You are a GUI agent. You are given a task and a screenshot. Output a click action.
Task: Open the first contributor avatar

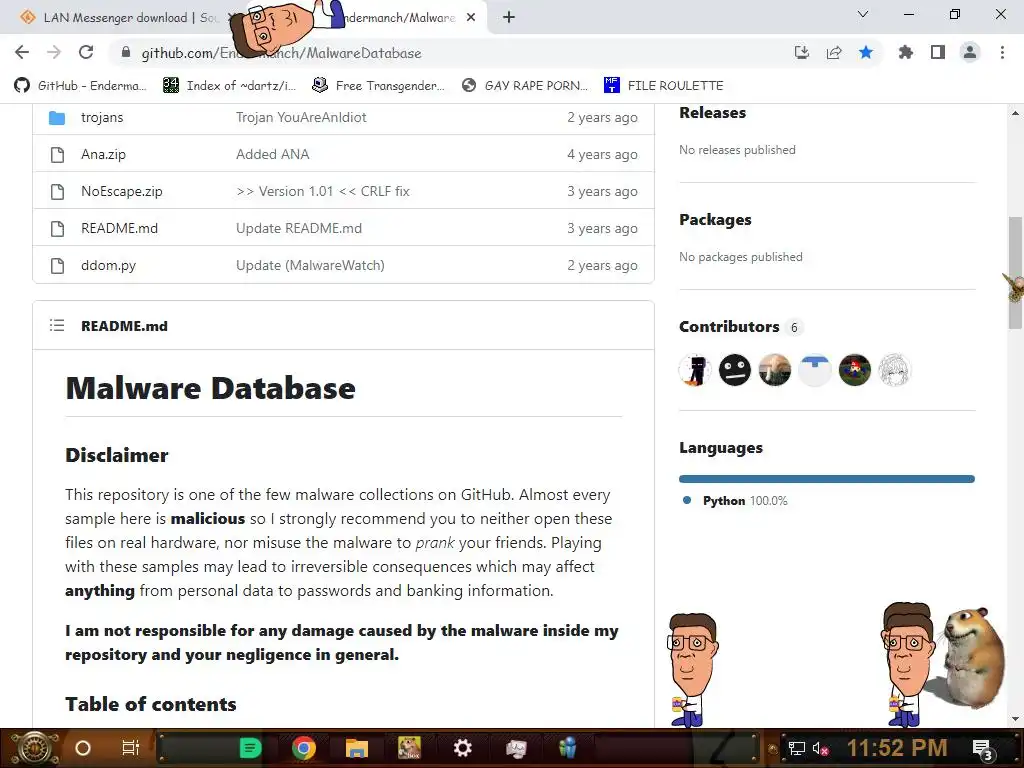(695, 370)
